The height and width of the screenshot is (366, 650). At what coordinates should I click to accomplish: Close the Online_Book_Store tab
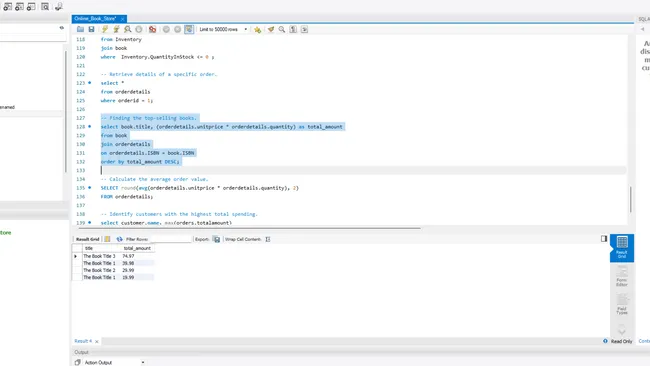pos(123,19)
